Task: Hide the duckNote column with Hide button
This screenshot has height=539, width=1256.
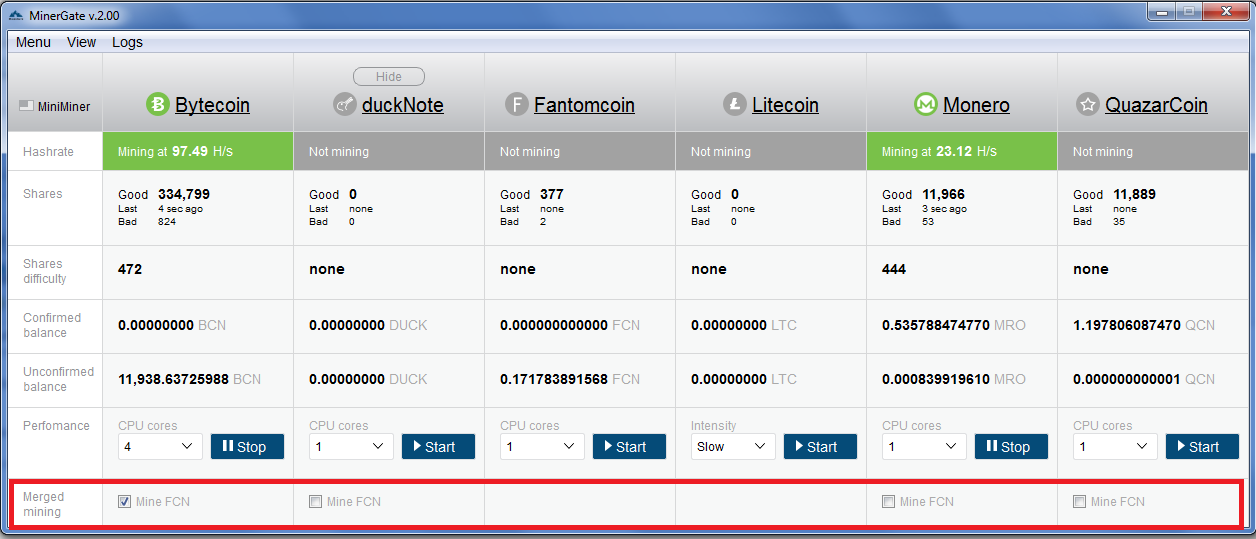Action: point(389,77)
